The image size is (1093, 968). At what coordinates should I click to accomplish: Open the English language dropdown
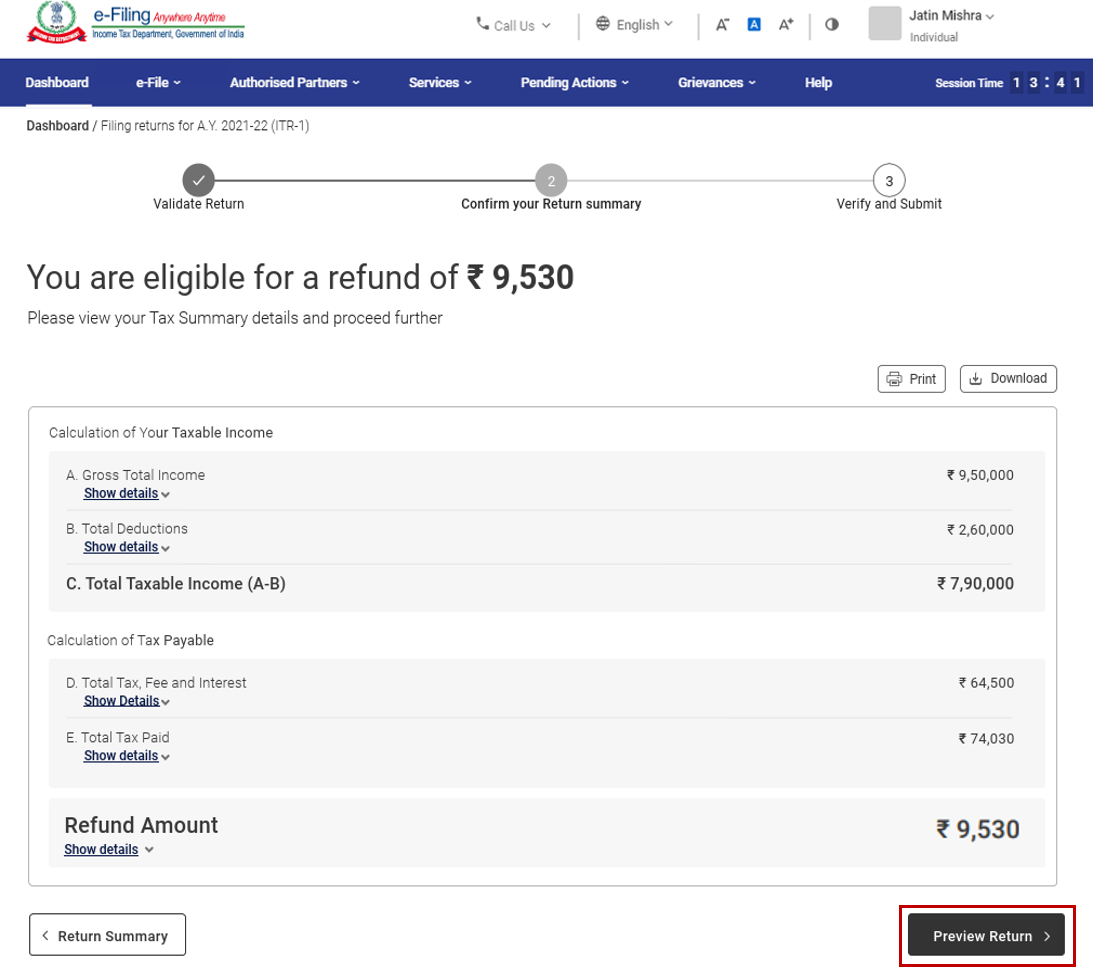pos(635,23)
